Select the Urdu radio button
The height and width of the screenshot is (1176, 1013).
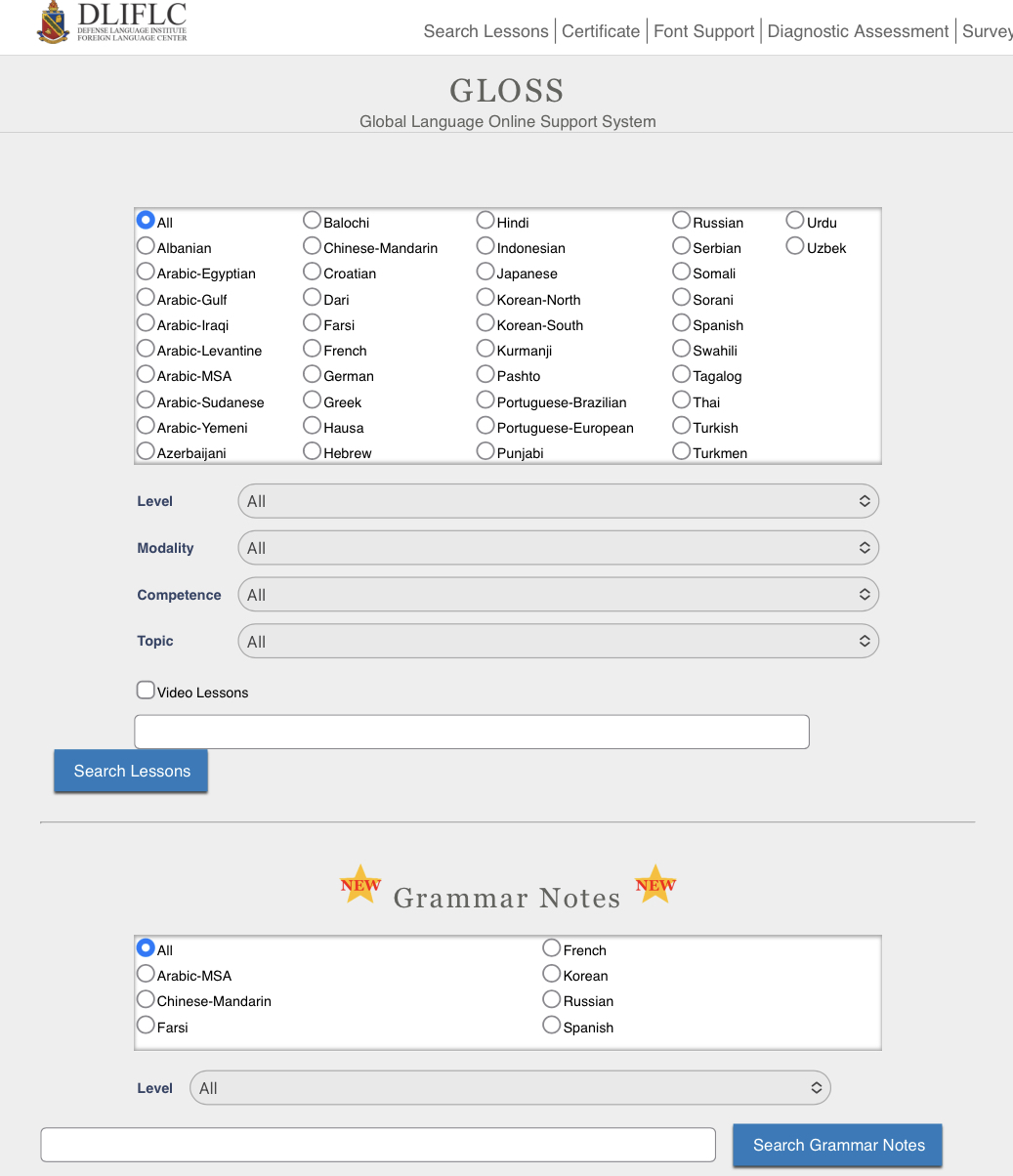point(795,221)
